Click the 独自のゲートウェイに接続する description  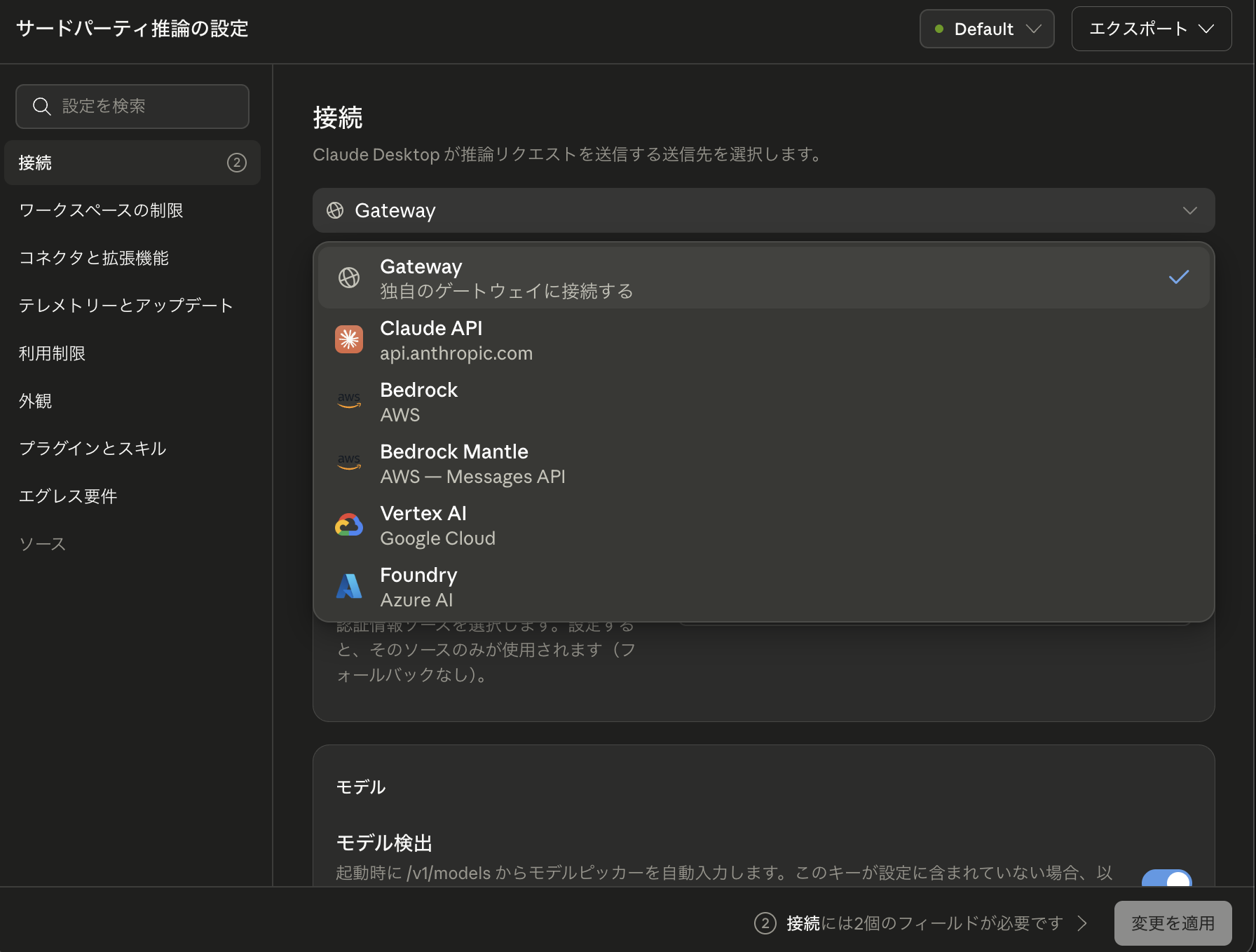507,291
